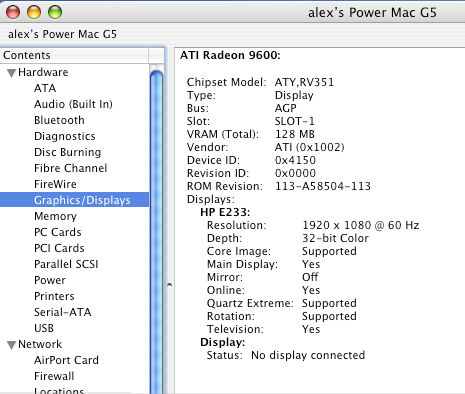Click the ATI Radeon 9600 heading

click(x=230, y=55)
